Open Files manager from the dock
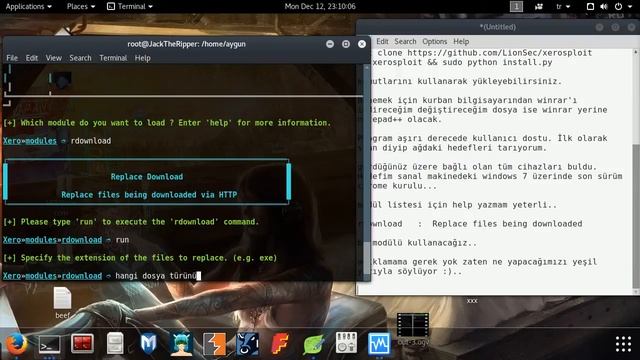The width and height of the screenshot is (640, 360). [115, 343]
